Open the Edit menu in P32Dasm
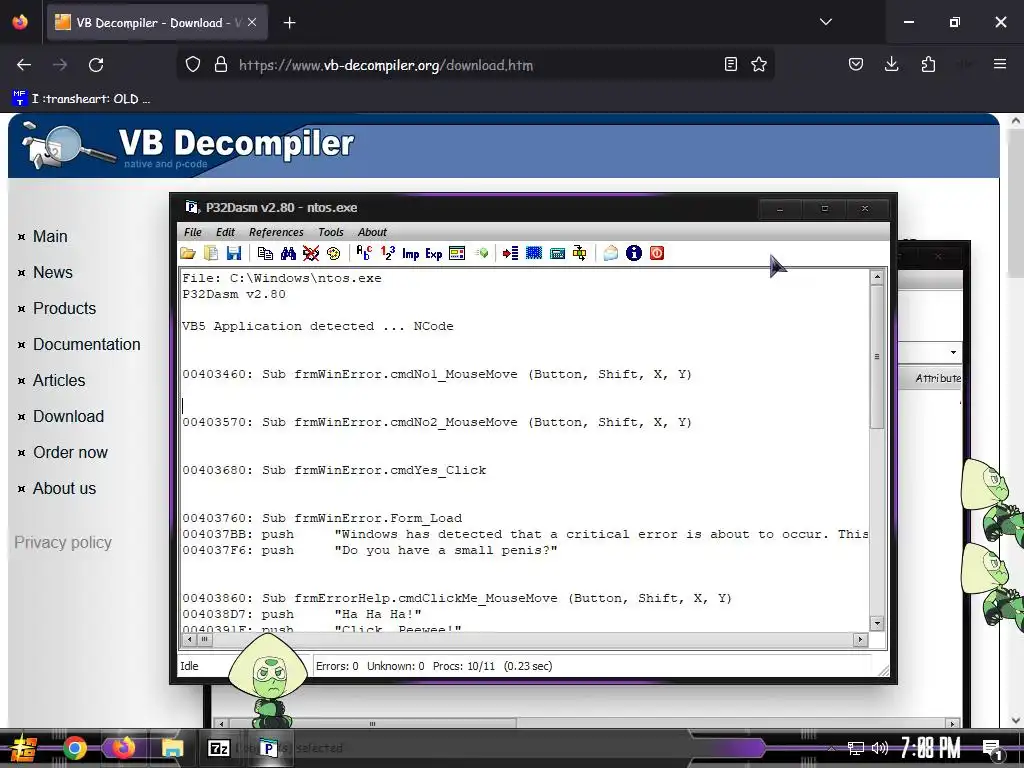Viewport: 1024px width, 768px height. coord(225,232)
